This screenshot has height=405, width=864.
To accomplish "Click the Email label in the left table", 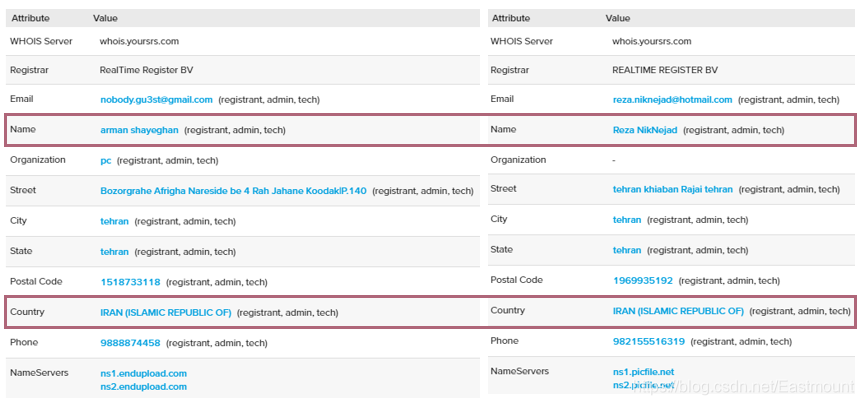I will tap(21, 99).
